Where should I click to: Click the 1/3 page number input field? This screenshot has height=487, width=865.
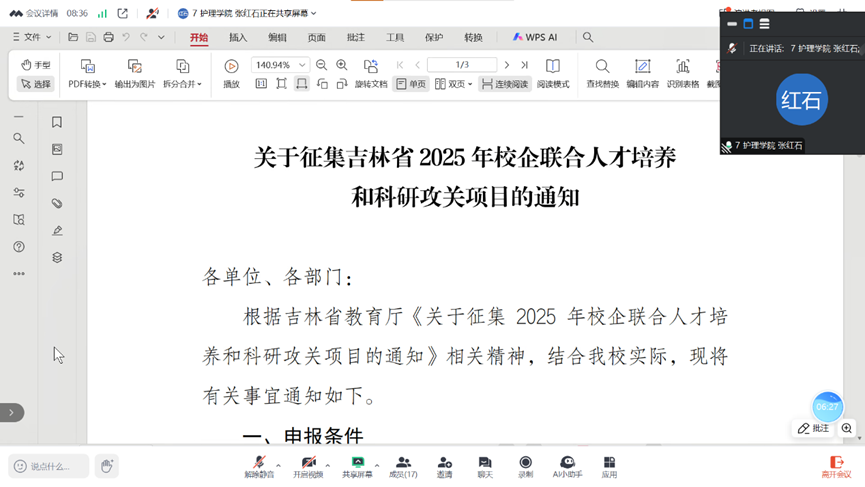click(x=462, y=65)
